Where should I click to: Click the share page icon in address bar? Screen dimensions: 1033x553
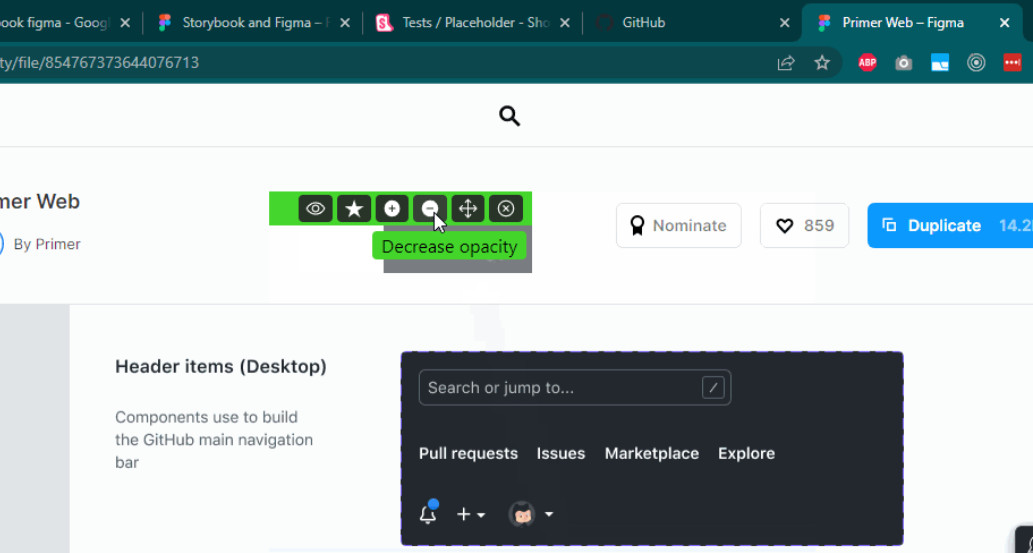785,63
